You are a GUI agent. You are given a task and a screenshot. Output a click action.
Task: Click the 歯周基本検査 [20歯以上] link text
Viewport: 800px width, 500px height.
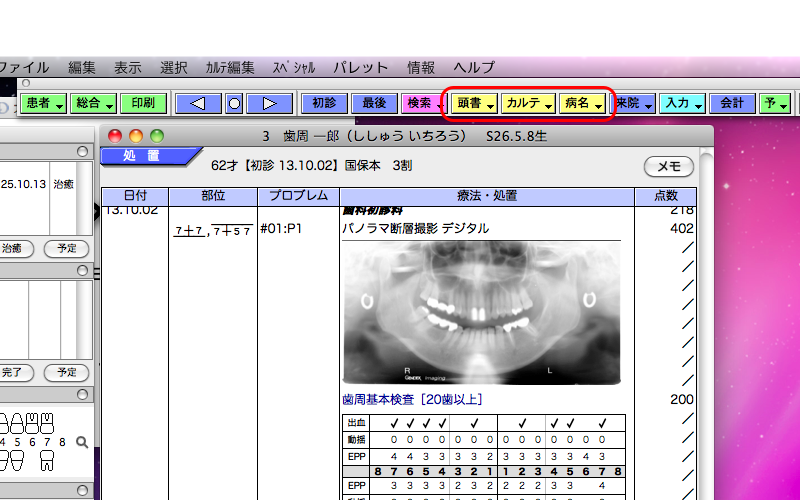pos(412,399)
